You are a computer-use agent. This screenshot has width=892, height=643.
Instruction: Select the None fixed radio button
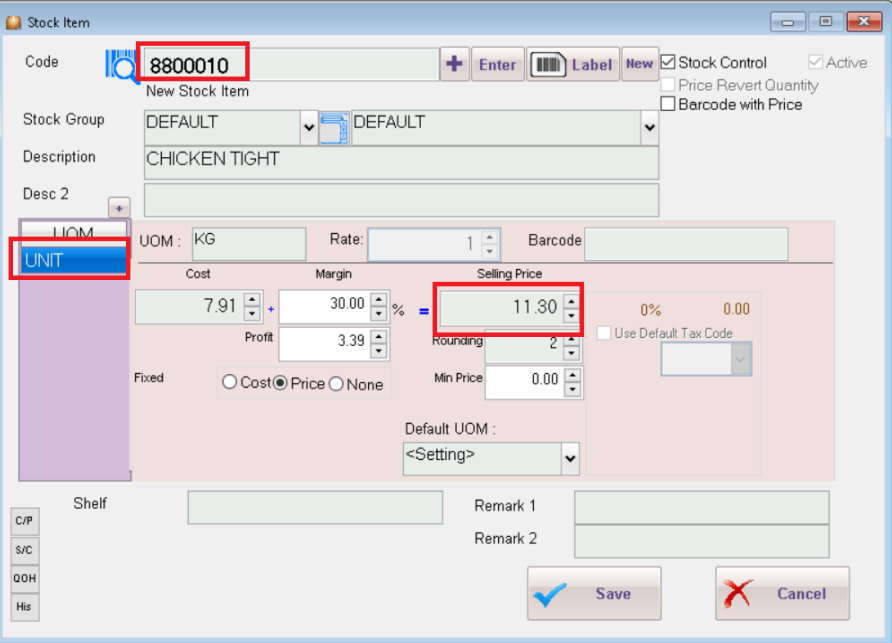(x=336, y=383)
